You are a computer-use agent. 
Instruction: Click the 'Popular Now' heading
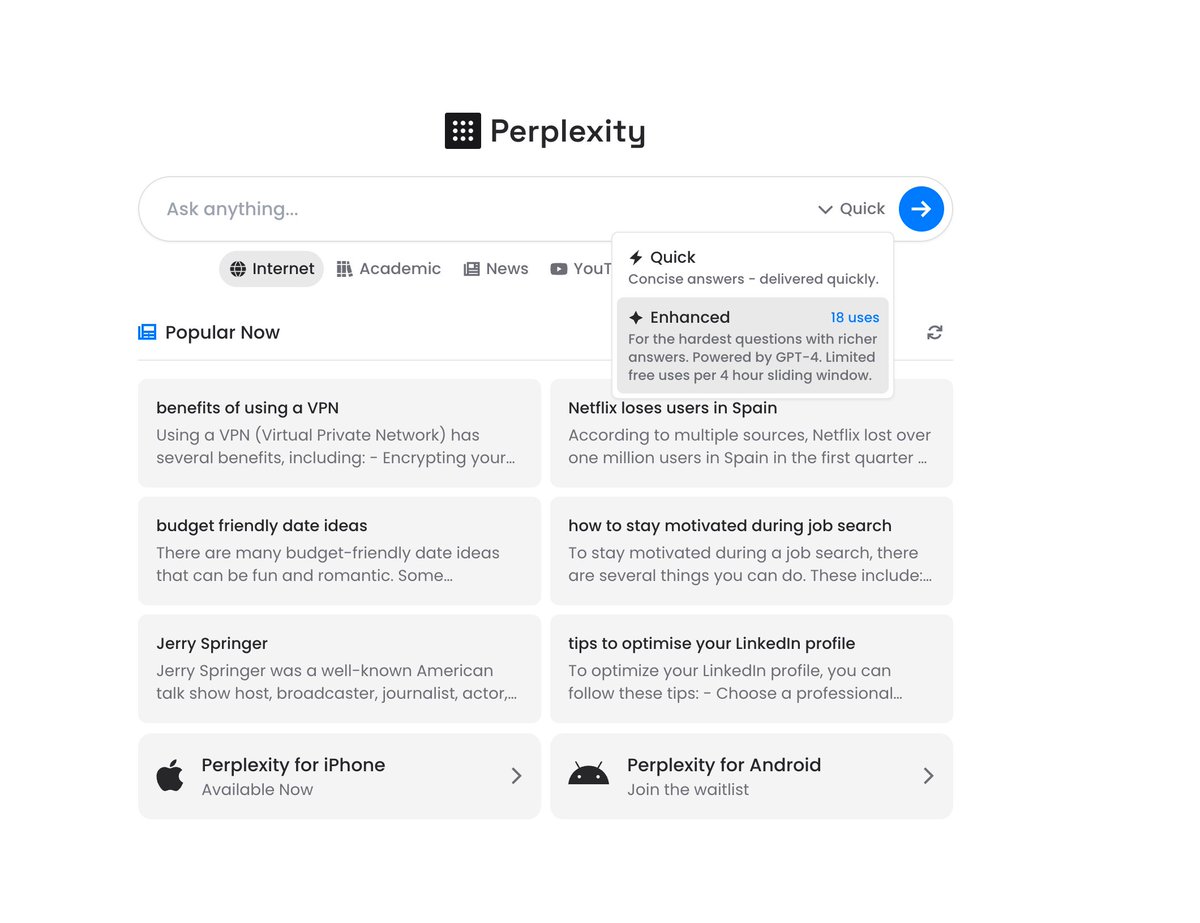222,333
